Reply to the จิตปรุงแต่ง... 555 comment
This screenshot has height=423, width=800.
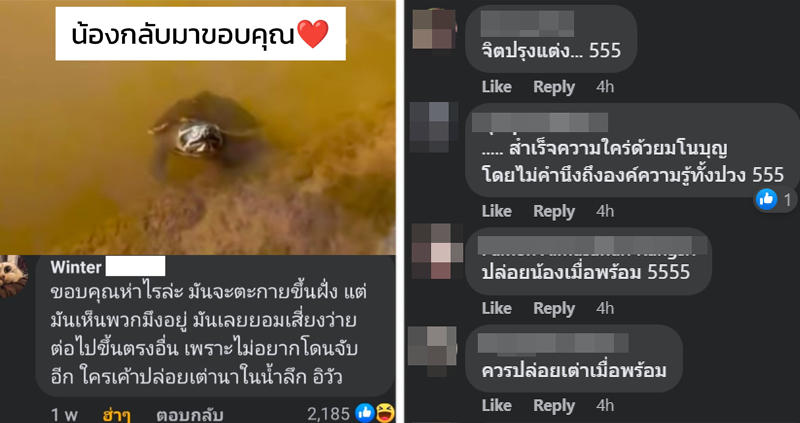click(554, 87)
